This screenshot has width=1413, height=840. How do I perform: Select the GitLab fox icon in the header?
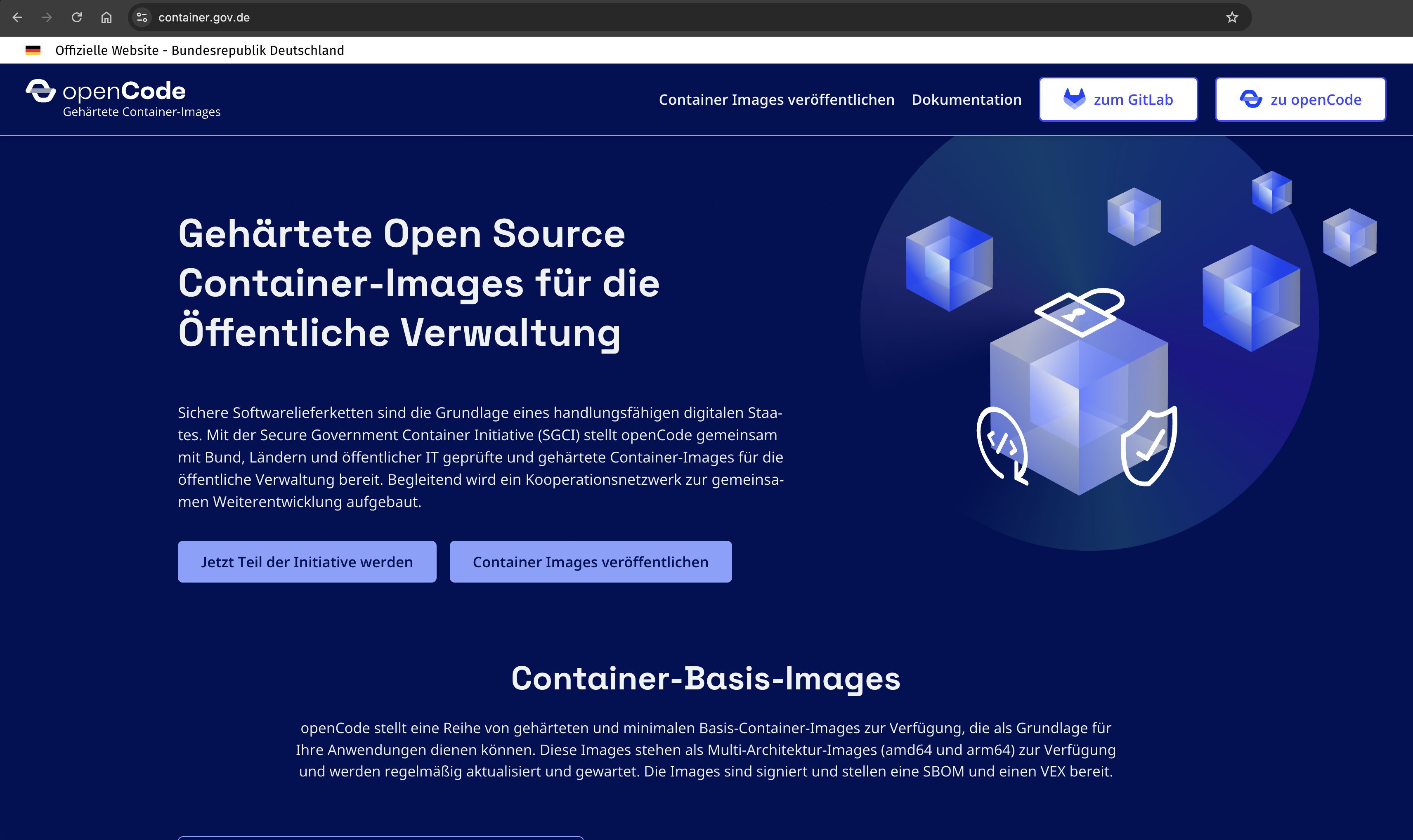coord(1075,99)
